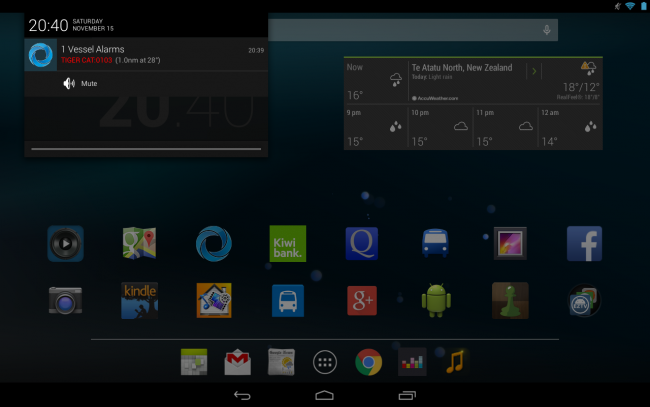Tap the notification shade bottom handle bar

[146, 149]
